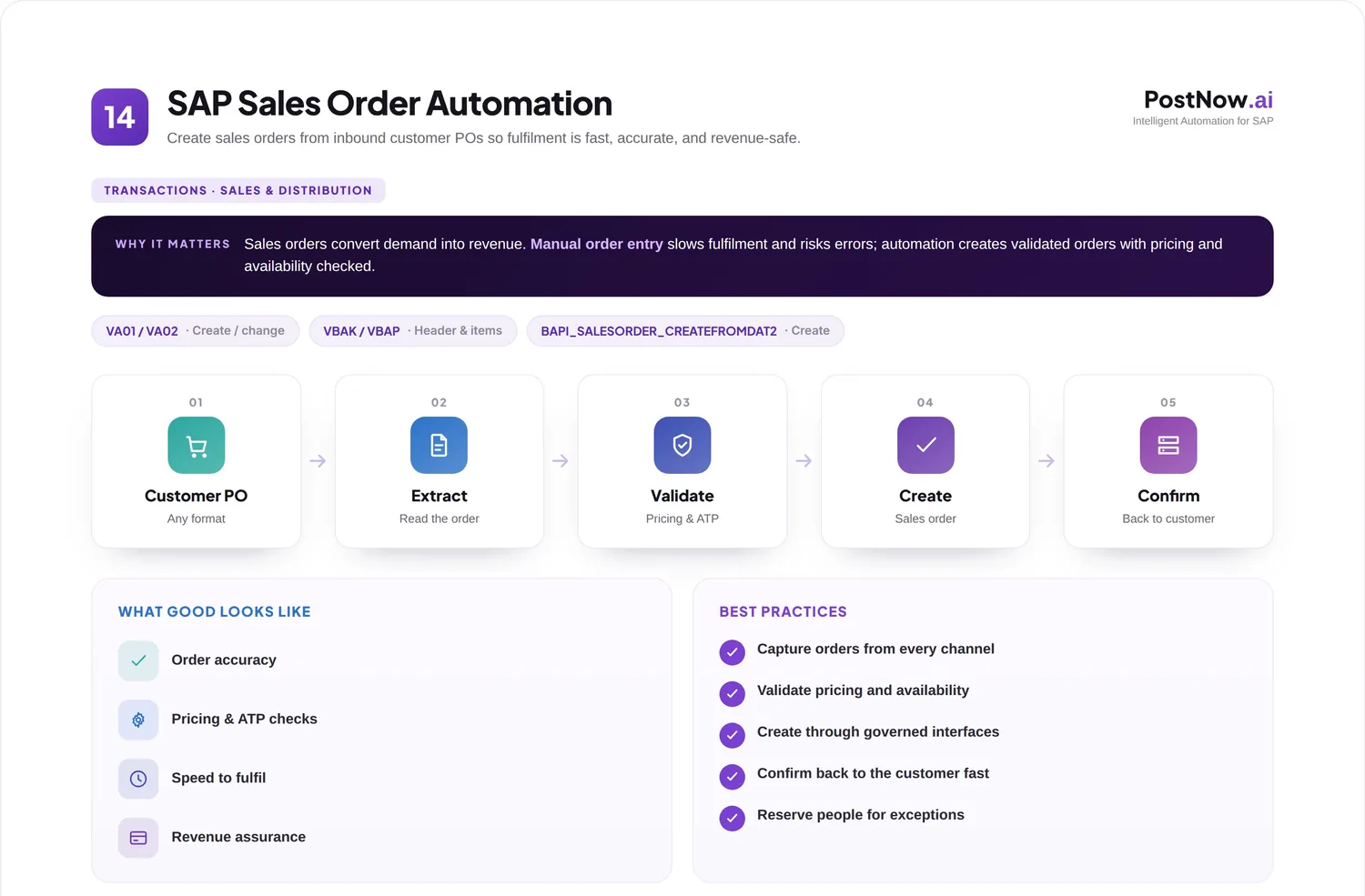Click the 'Order accuracy' text
The height and width of the screenshot is (896, 1365).
point(224,660)
